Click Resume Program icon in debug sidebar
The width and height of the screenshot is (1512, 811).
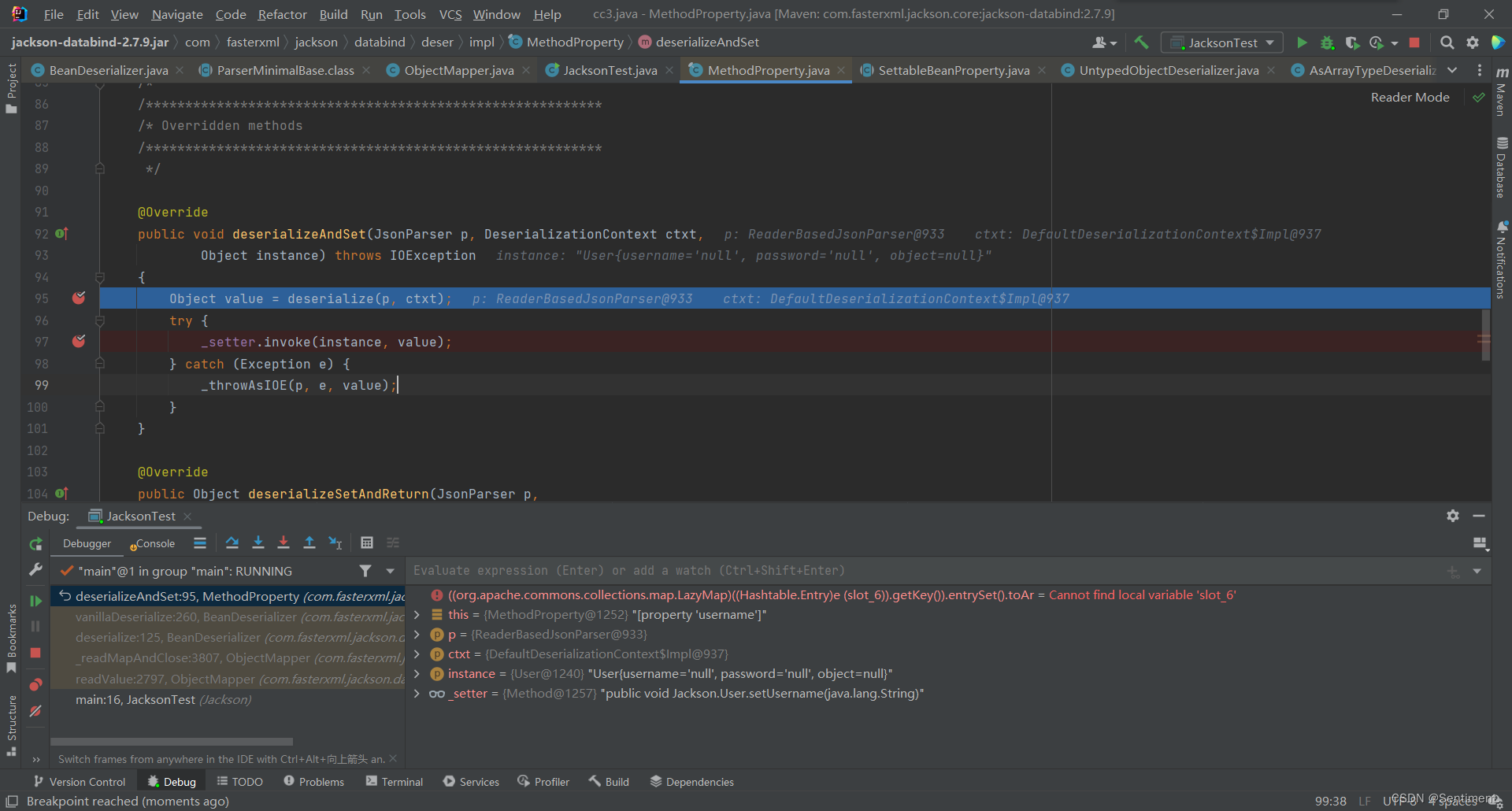35,601
